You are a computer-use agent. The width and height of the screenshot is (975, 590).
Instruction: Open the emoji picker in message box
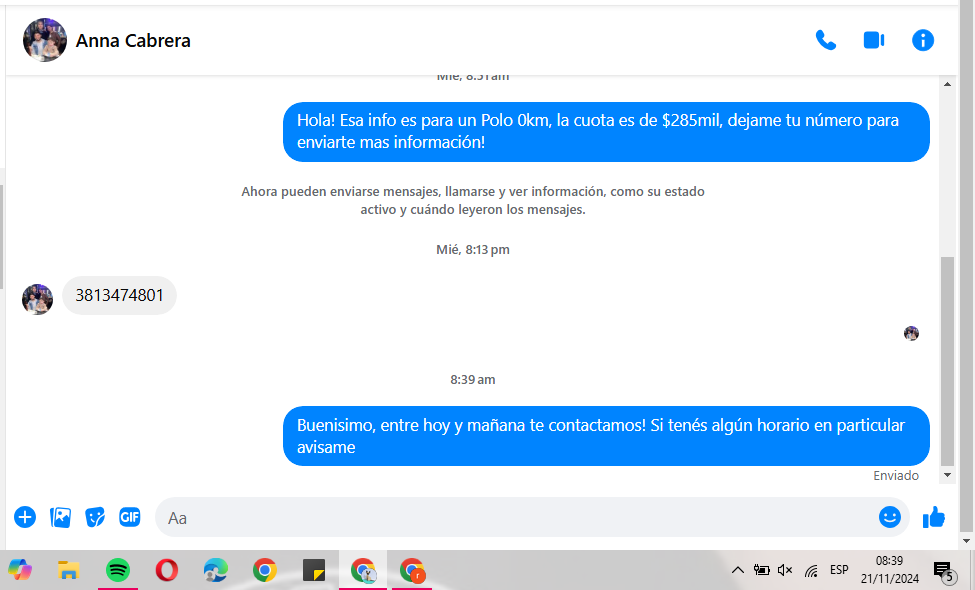coord(889,517)
